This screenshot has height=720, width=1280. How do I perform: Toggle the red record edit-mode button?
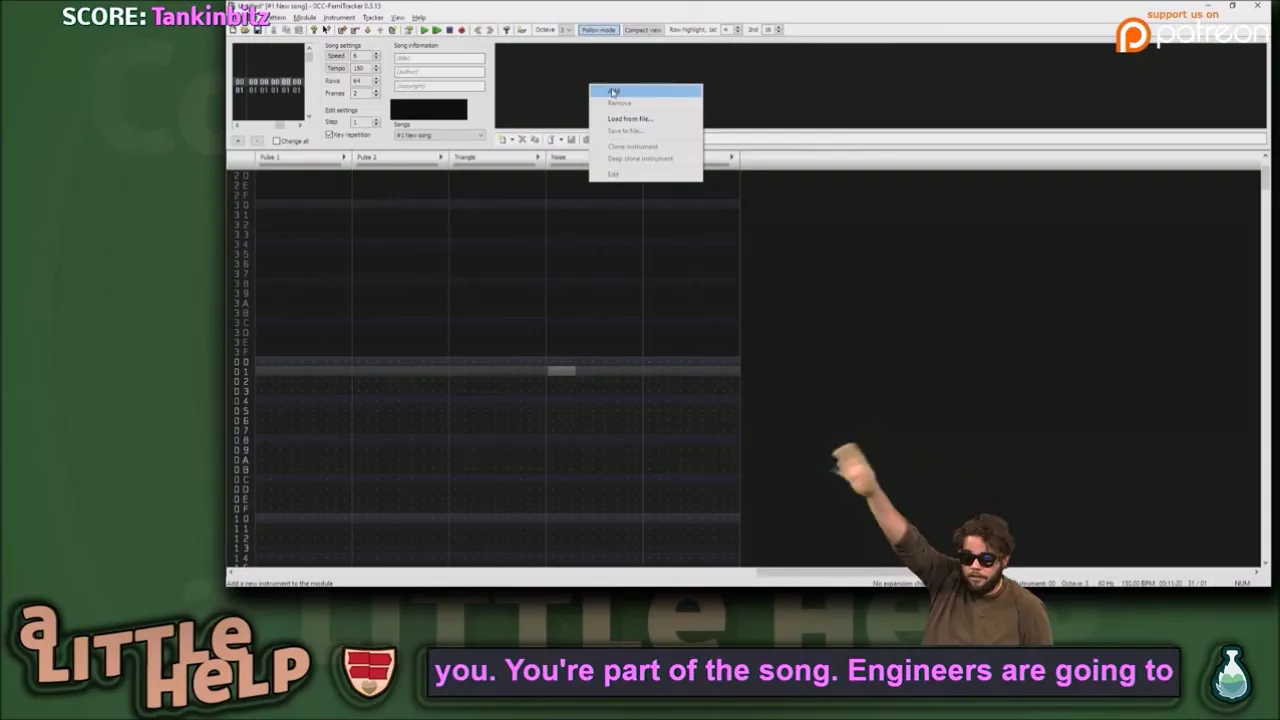[462, 30]
